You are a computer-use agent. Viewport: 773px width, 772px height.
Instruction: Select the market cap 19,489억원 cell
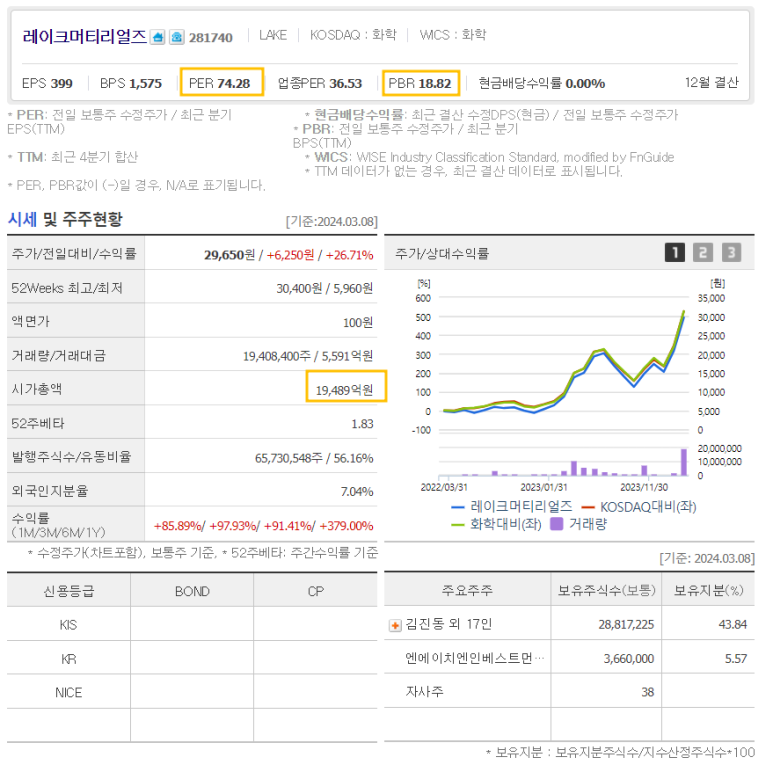345,390
